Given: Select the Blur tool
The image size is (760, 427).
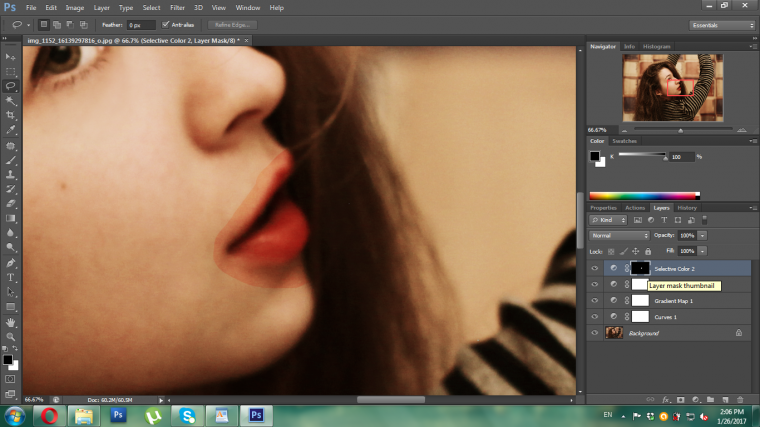Looking at the screenshot, I should coord(10,233).
